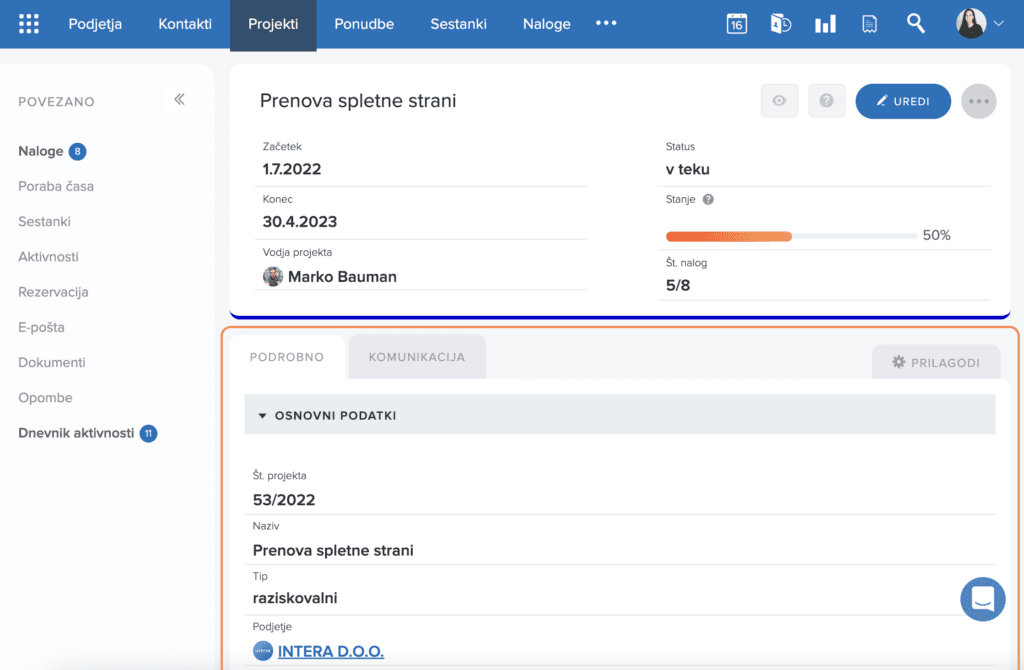Screen dimensions: 1024x670
Task: Click the Vodja projekta name Marko Bauman
Action: (342, 277)
